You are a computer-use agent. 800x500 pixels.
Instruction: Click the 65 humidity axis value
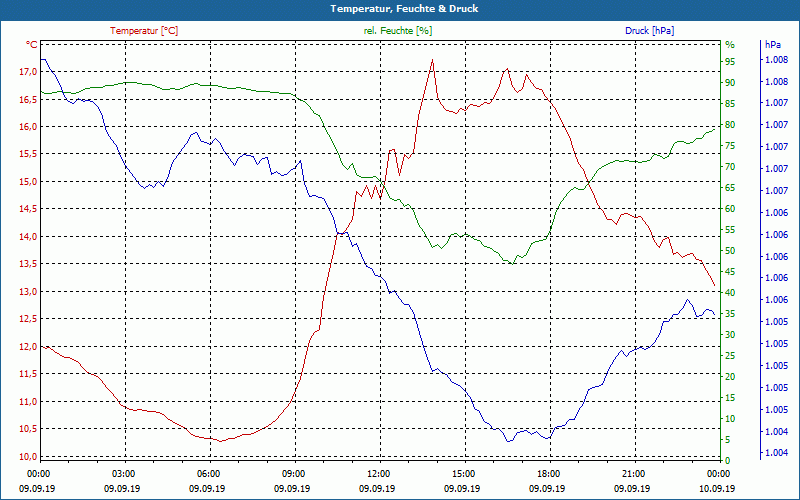(730, 188)
